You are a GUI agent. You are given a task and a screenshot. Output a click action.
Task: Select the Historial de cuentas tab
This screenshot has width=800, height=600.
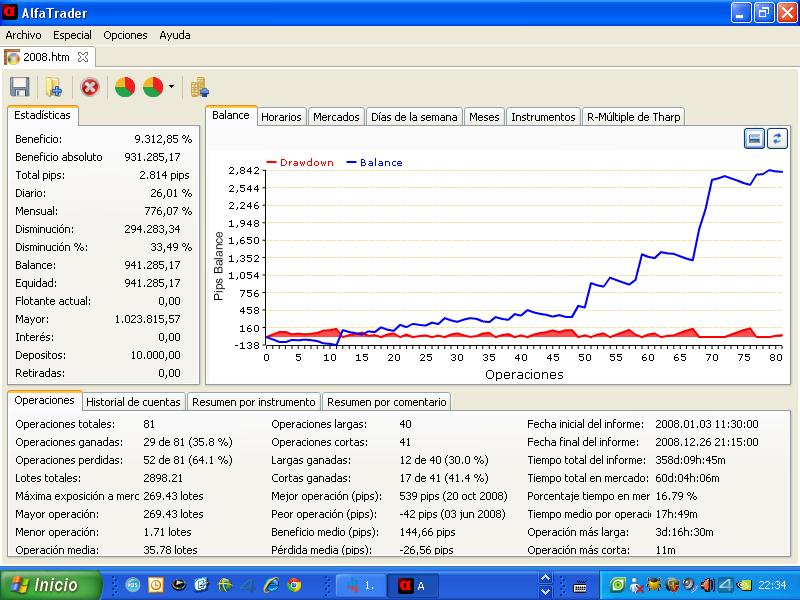133,402
